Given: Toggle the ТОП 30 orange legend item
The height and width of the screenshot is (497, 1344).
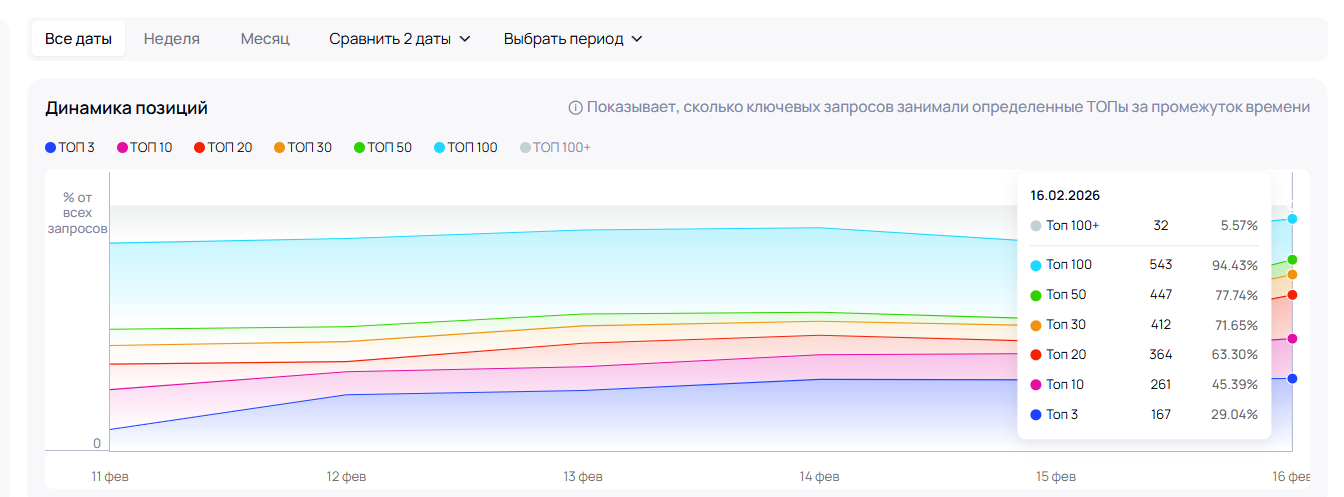Looking at the screenshot, I should (x=303, y=148).
